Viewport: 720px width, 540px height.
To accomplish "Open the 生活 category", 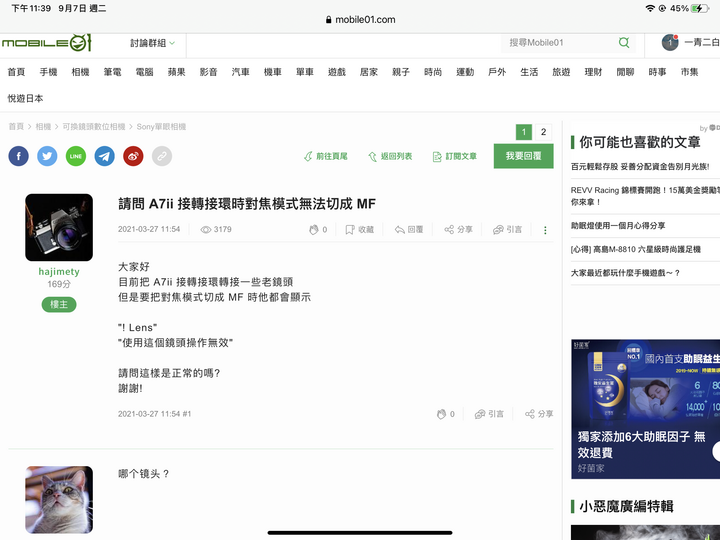I will pos(529,72).
